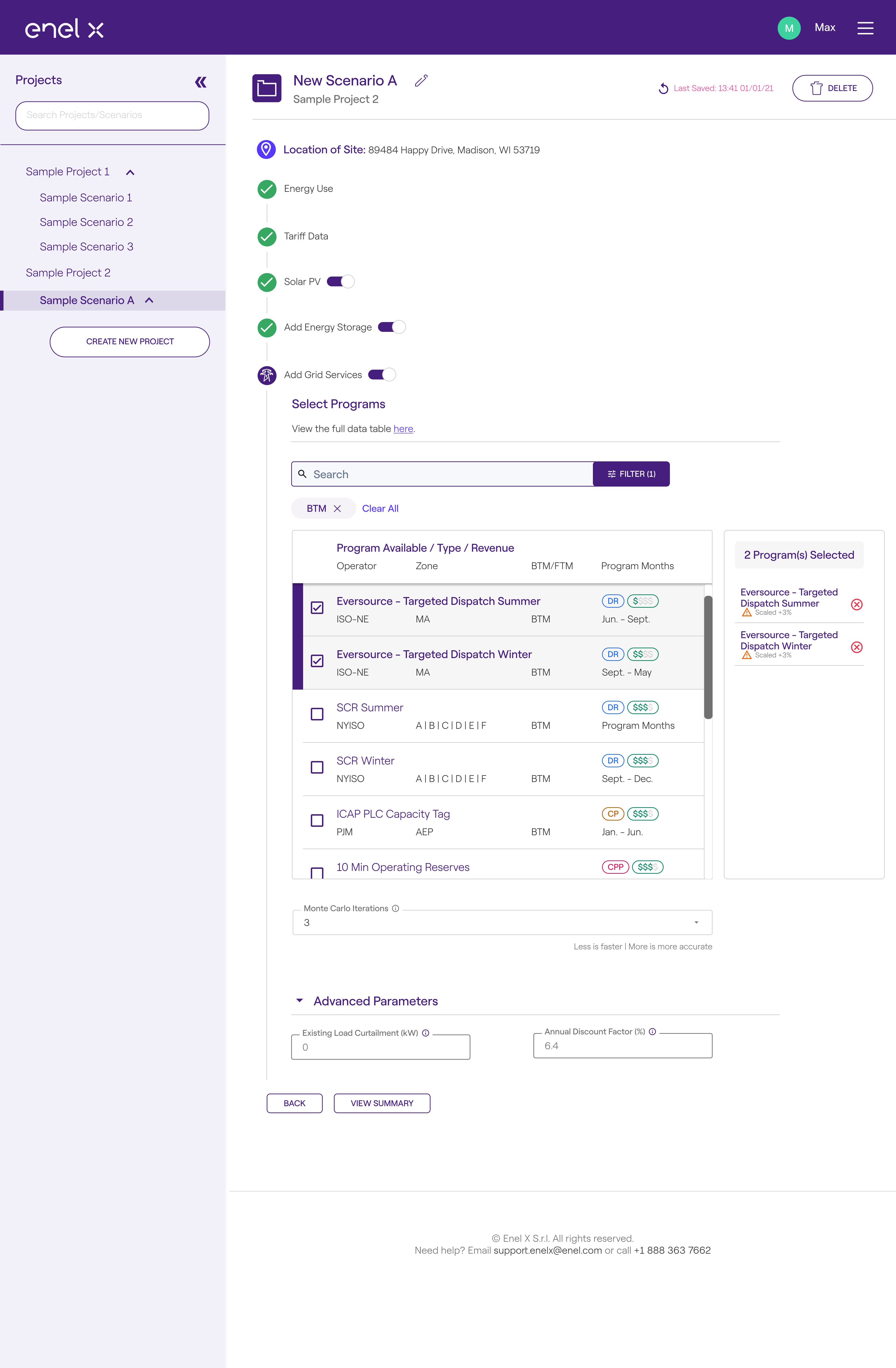Click the Energy Use checkmark step icon
The width and height of the screenshot is (896, 1368).
point(267,189)
